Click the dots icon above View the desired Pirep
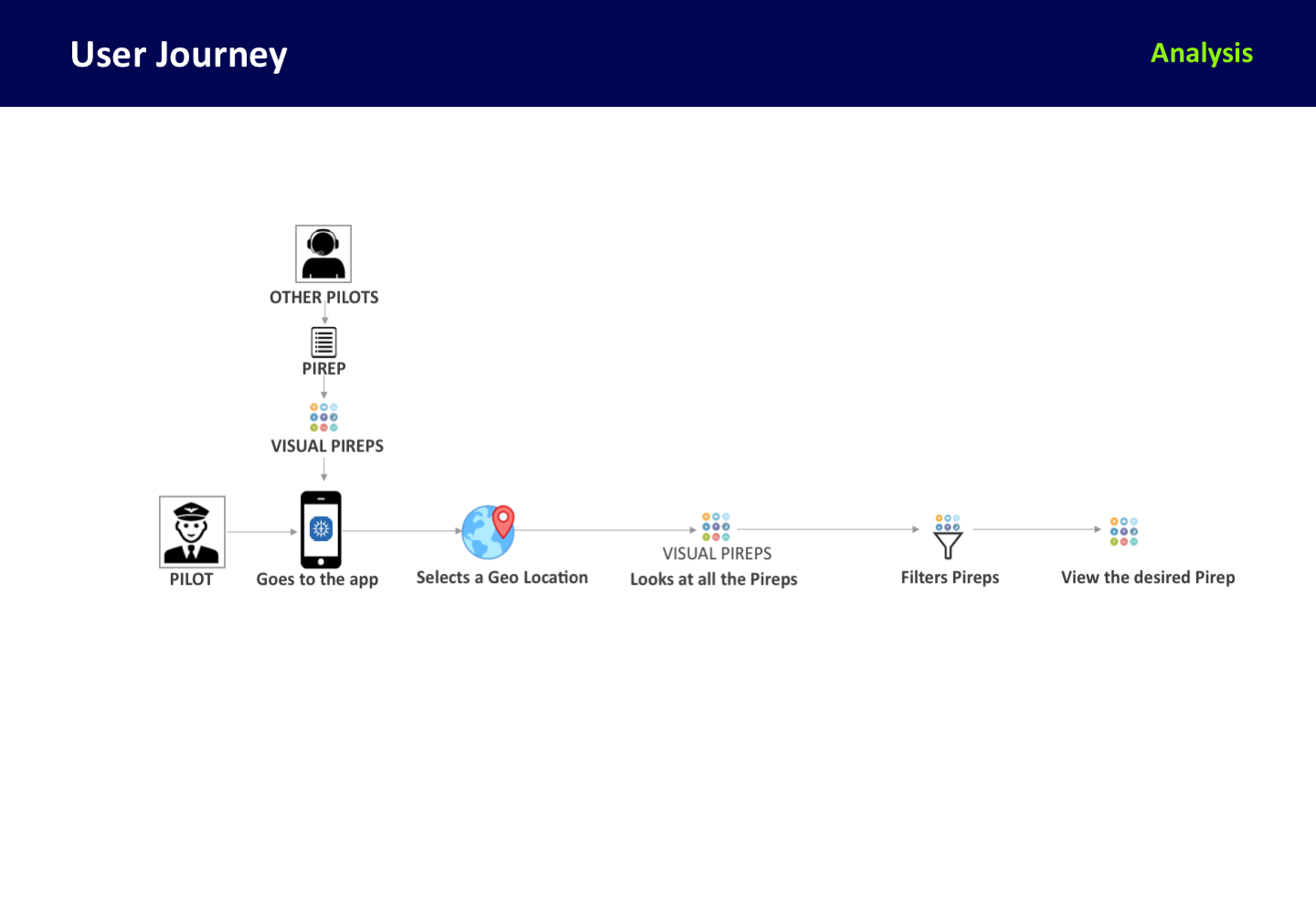Screen dimensions: 1316x911 [x=1124, y=531]
